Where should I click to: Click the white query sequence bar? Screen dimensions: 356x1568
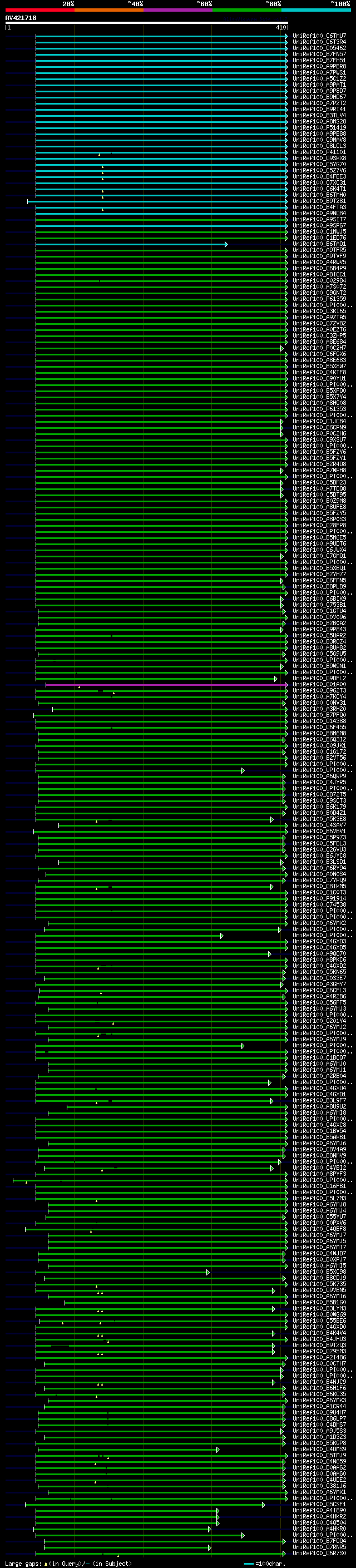(147, 23)
